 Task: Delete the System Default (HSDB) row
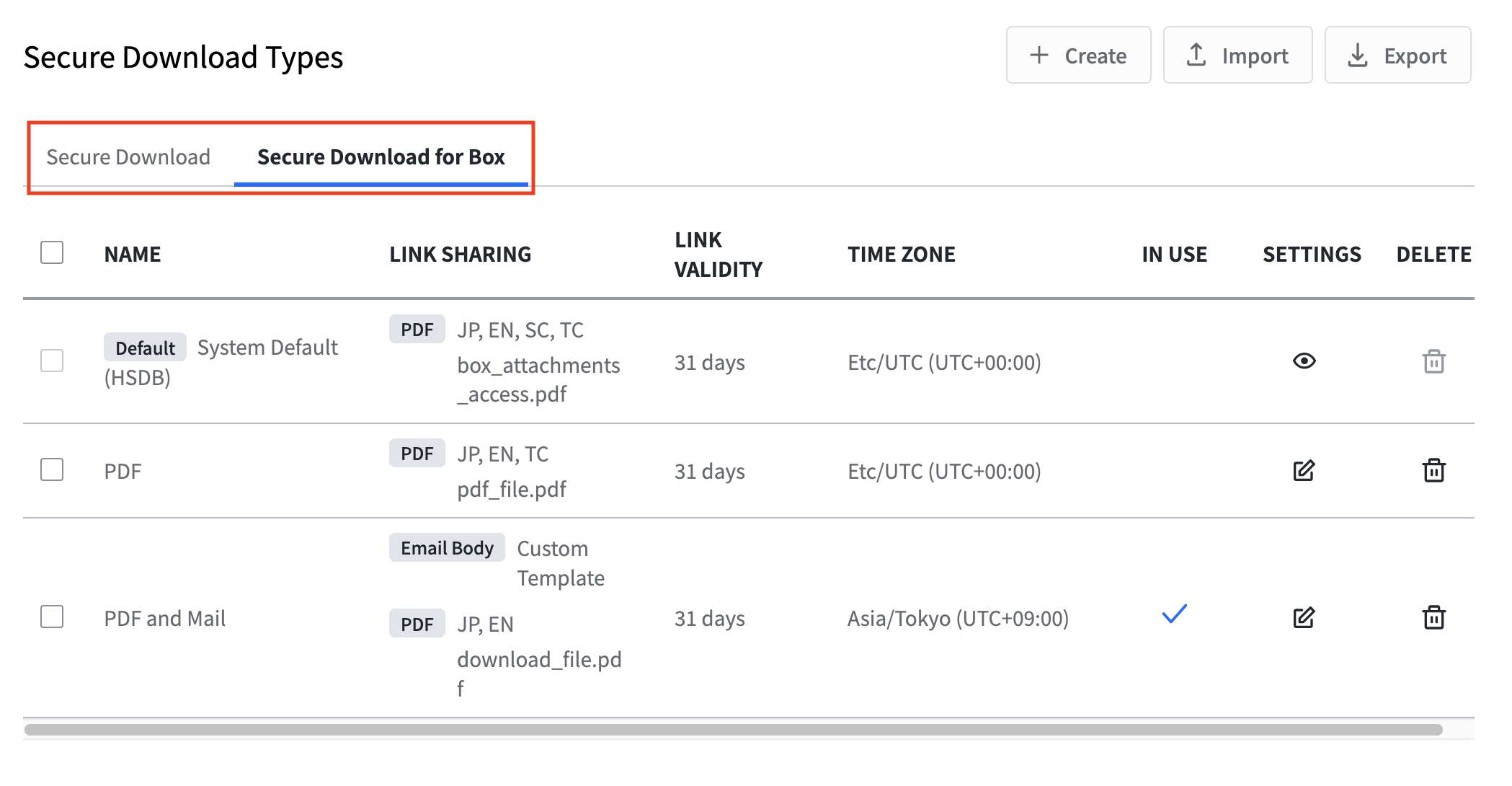(x=1433, y=361)
